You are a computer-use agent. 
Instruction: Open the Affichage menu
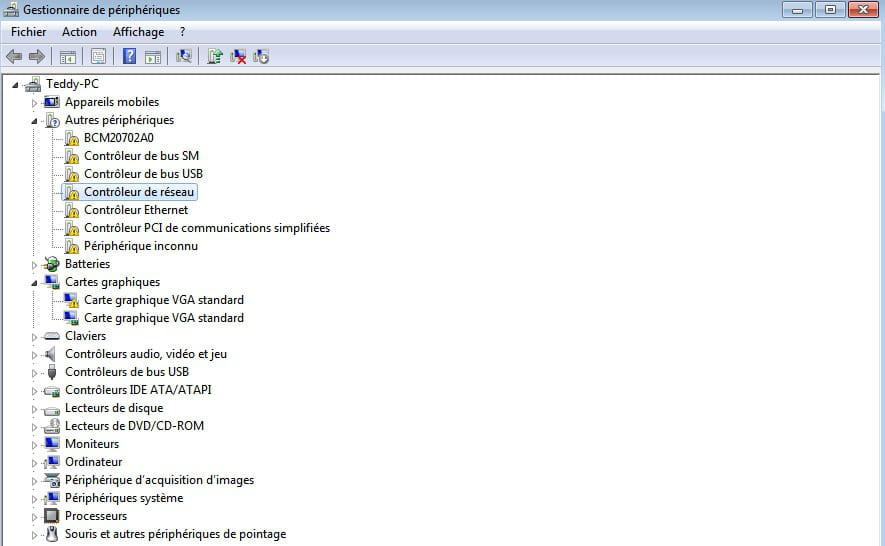pyautogui.click(x=138, y=32)
